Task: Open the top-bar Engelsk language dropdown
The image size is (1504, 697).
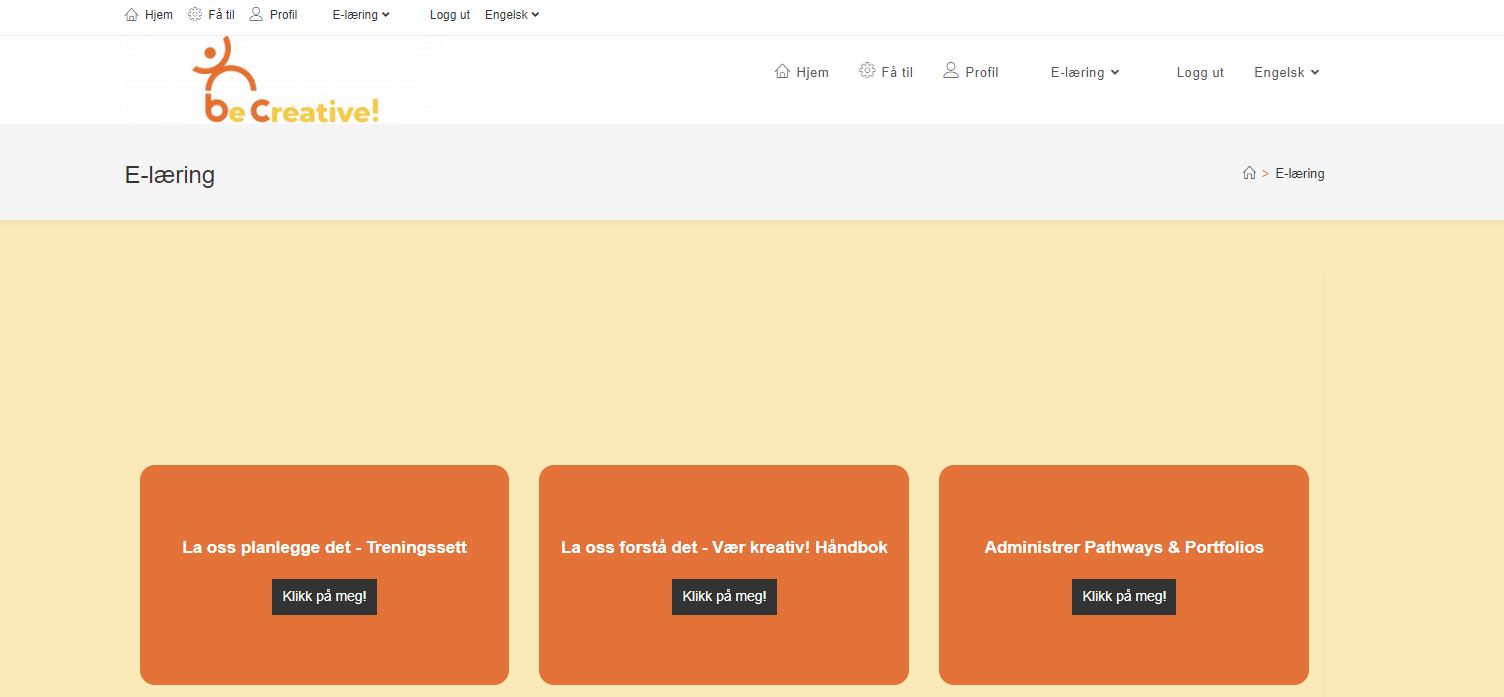Action: tap(512, 15)
